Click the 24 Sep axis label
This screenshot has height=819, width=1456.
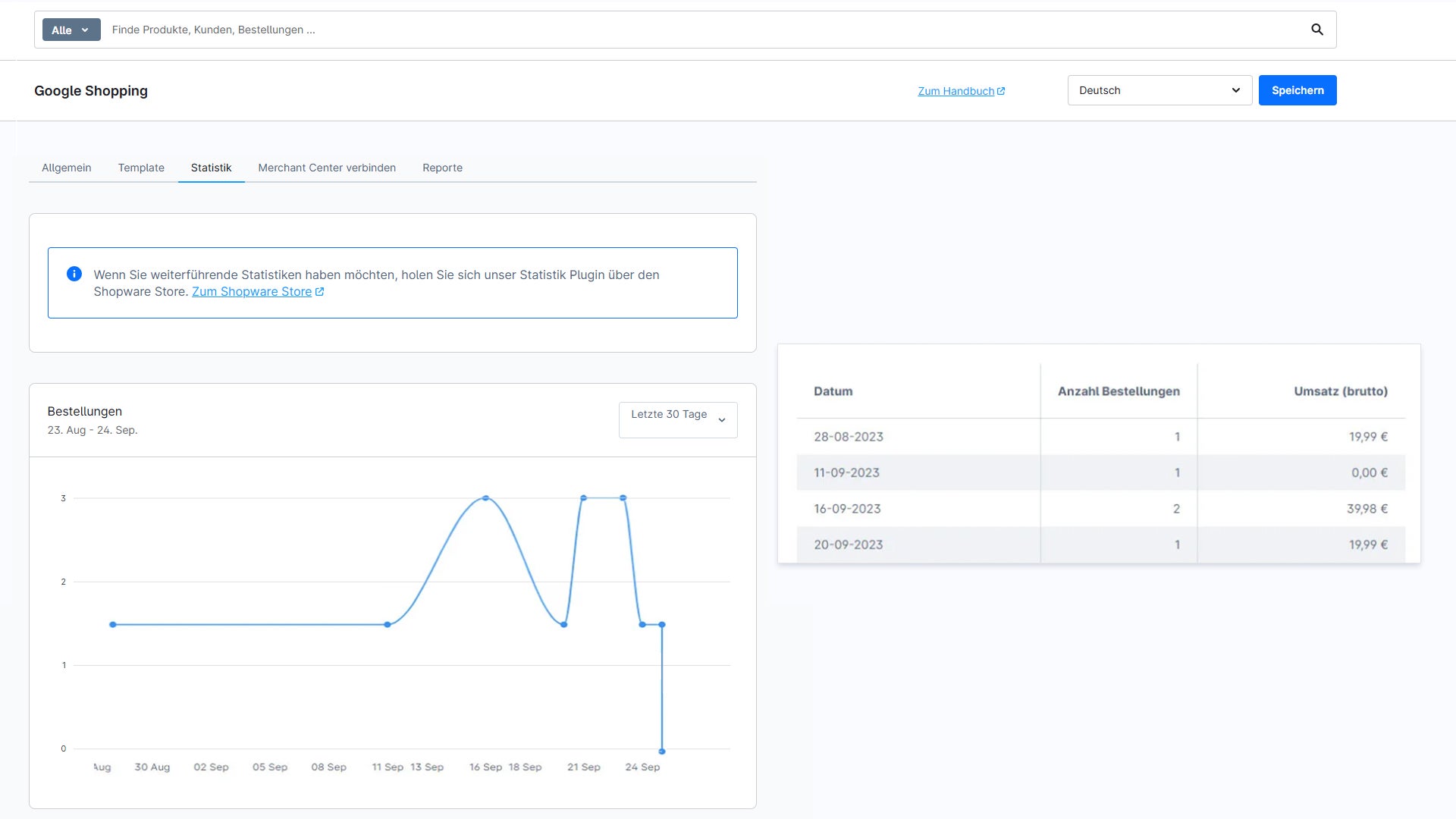coord(642,767)
